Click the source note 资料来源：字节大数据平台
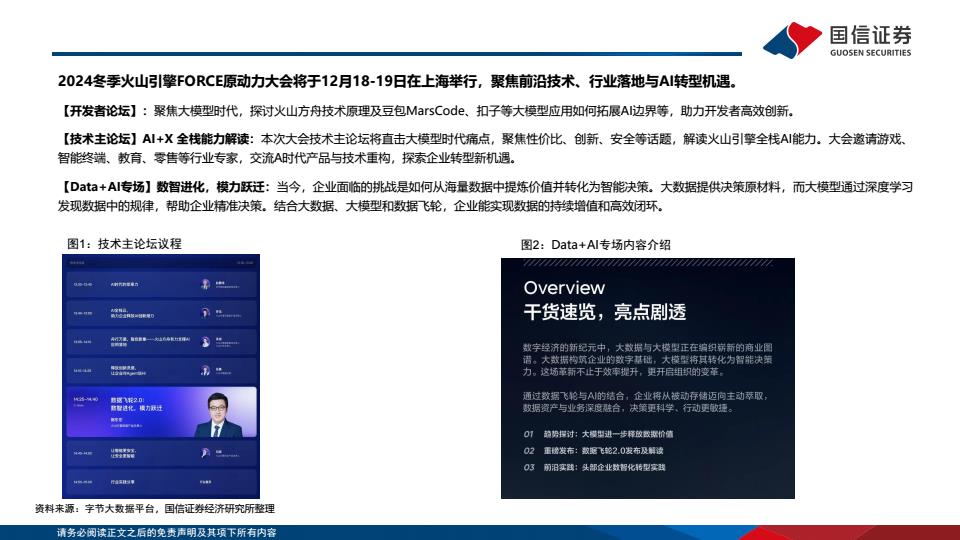The width and height of the screenshot is (960, 540). 155,508
